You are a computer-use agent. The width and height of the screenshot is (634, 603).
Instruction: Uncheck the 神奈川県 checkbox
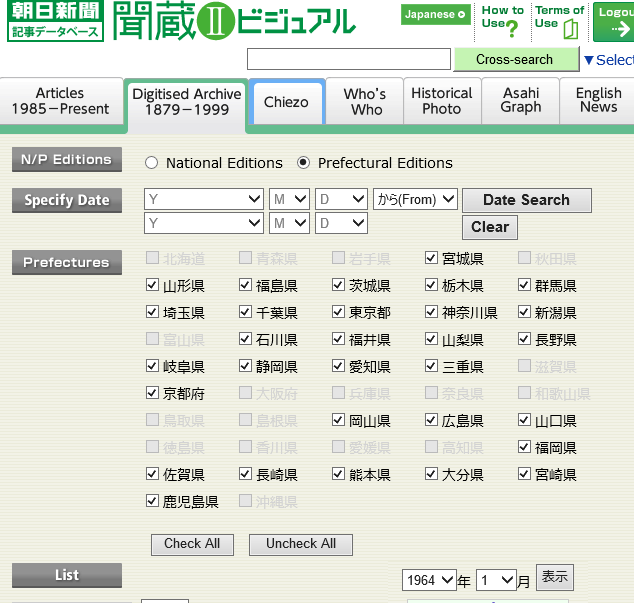click(x=431, y=311)
